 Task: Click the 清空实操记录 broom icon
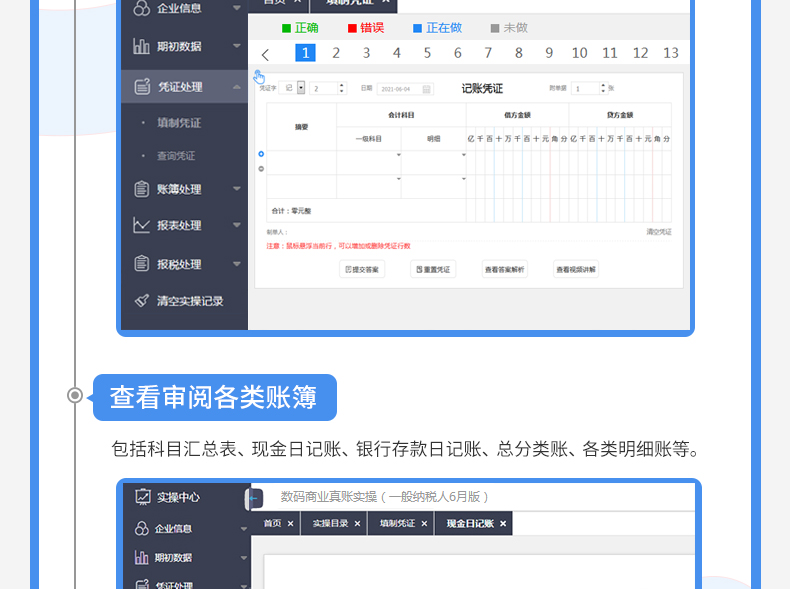[x=141, y=301]
